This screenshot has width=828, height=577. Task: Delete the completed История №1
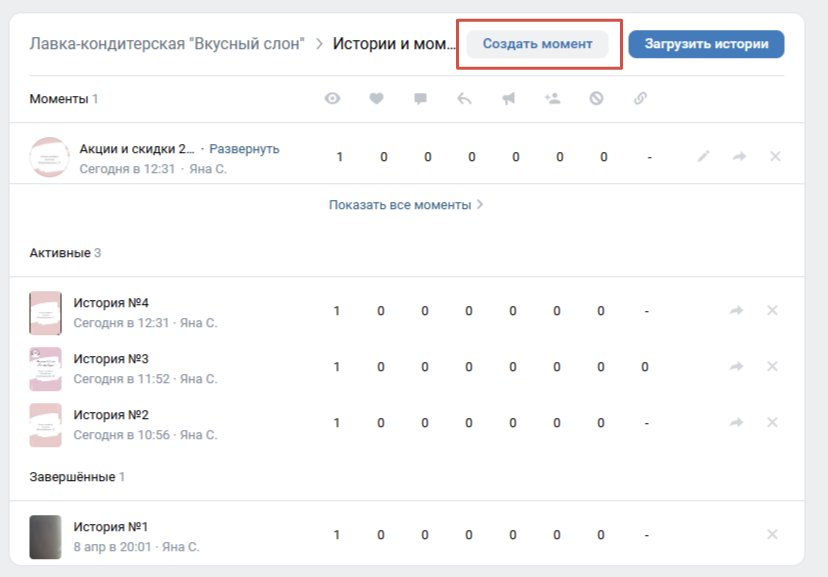point(772,534)
